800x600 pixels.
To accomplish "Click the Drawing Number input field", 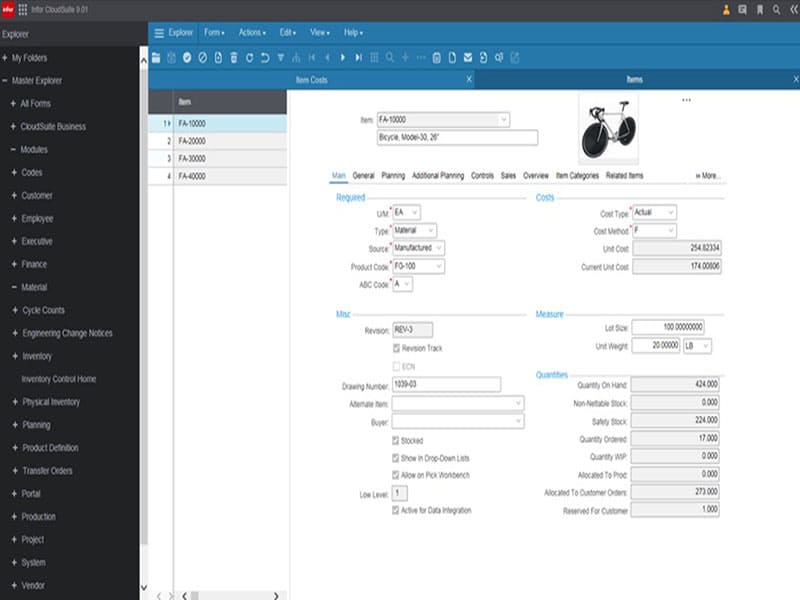I will 445,385.
